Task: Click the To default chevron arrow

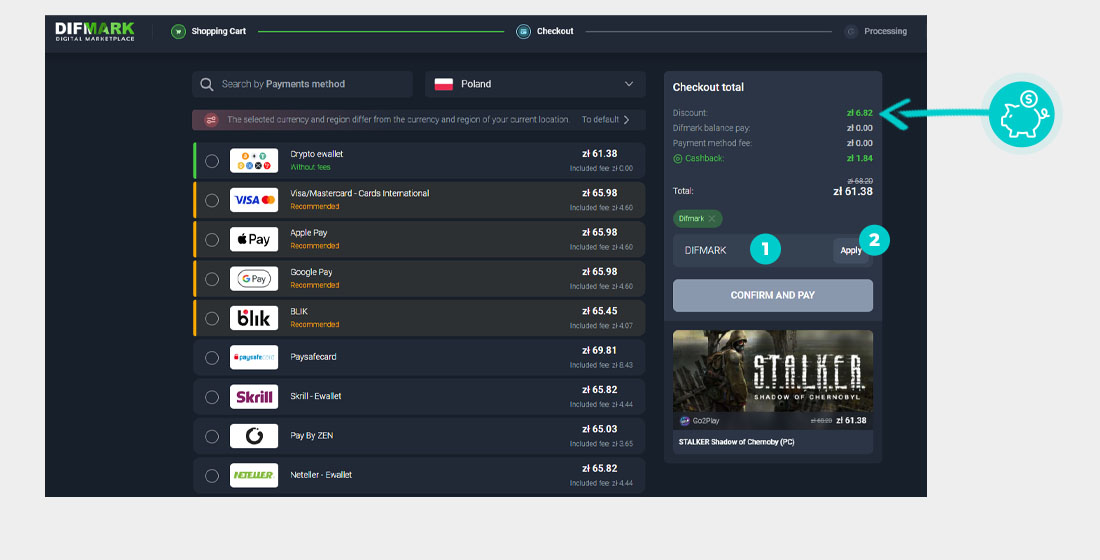Action: 626,120
